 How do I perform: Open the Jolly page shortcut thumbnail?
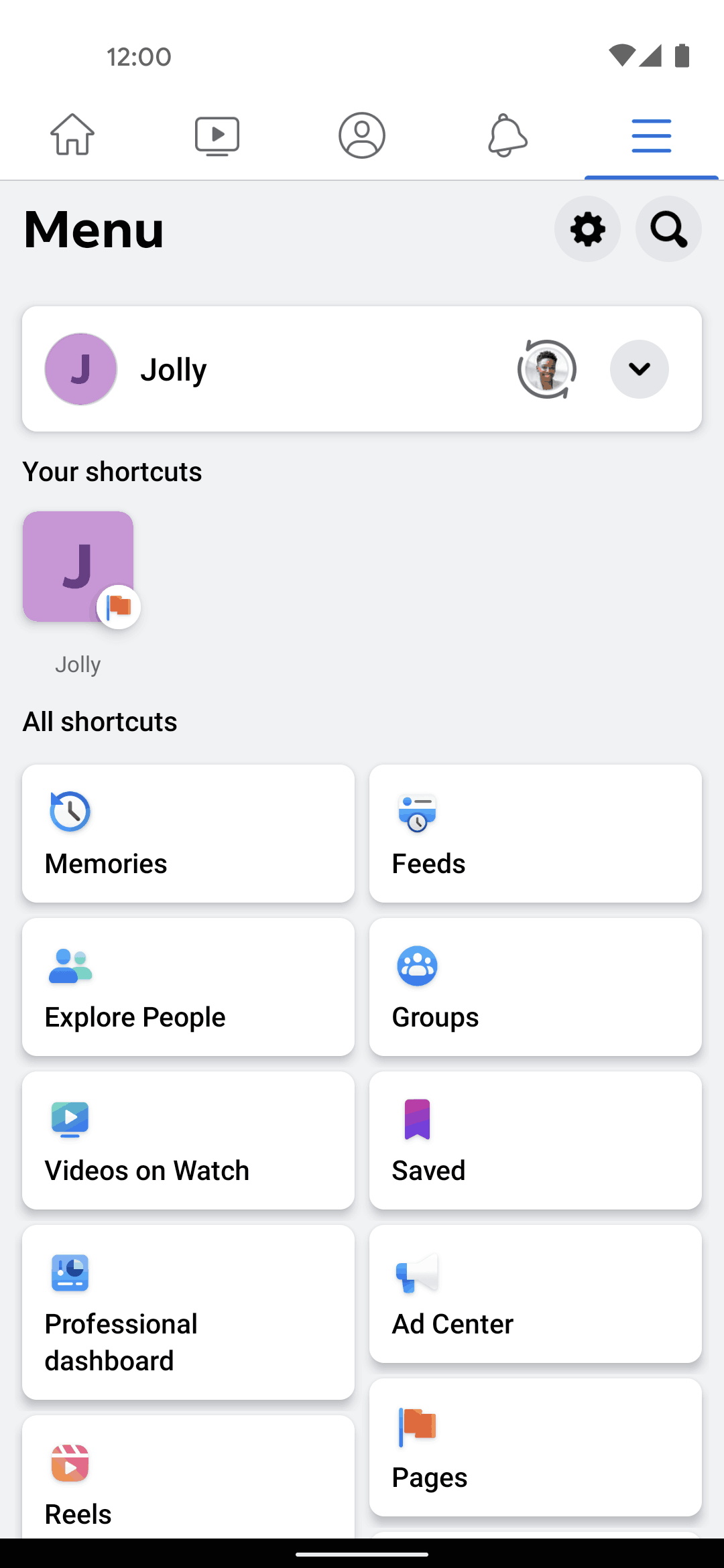click(x=78, y=567)
